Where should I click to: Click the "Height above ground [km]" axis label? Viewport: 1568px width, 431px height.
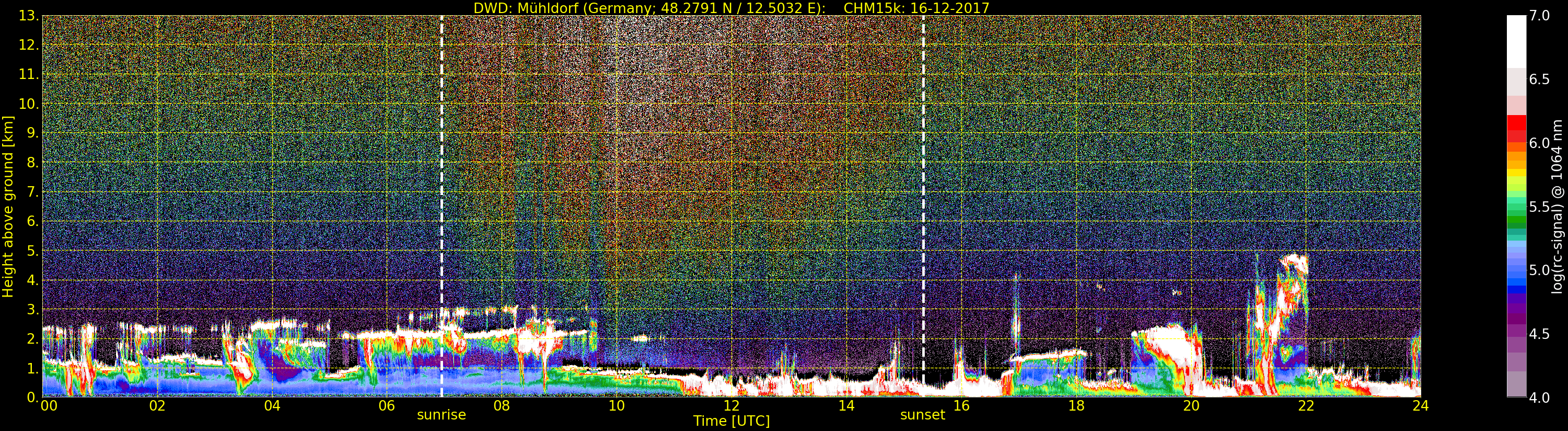(8, 207)
